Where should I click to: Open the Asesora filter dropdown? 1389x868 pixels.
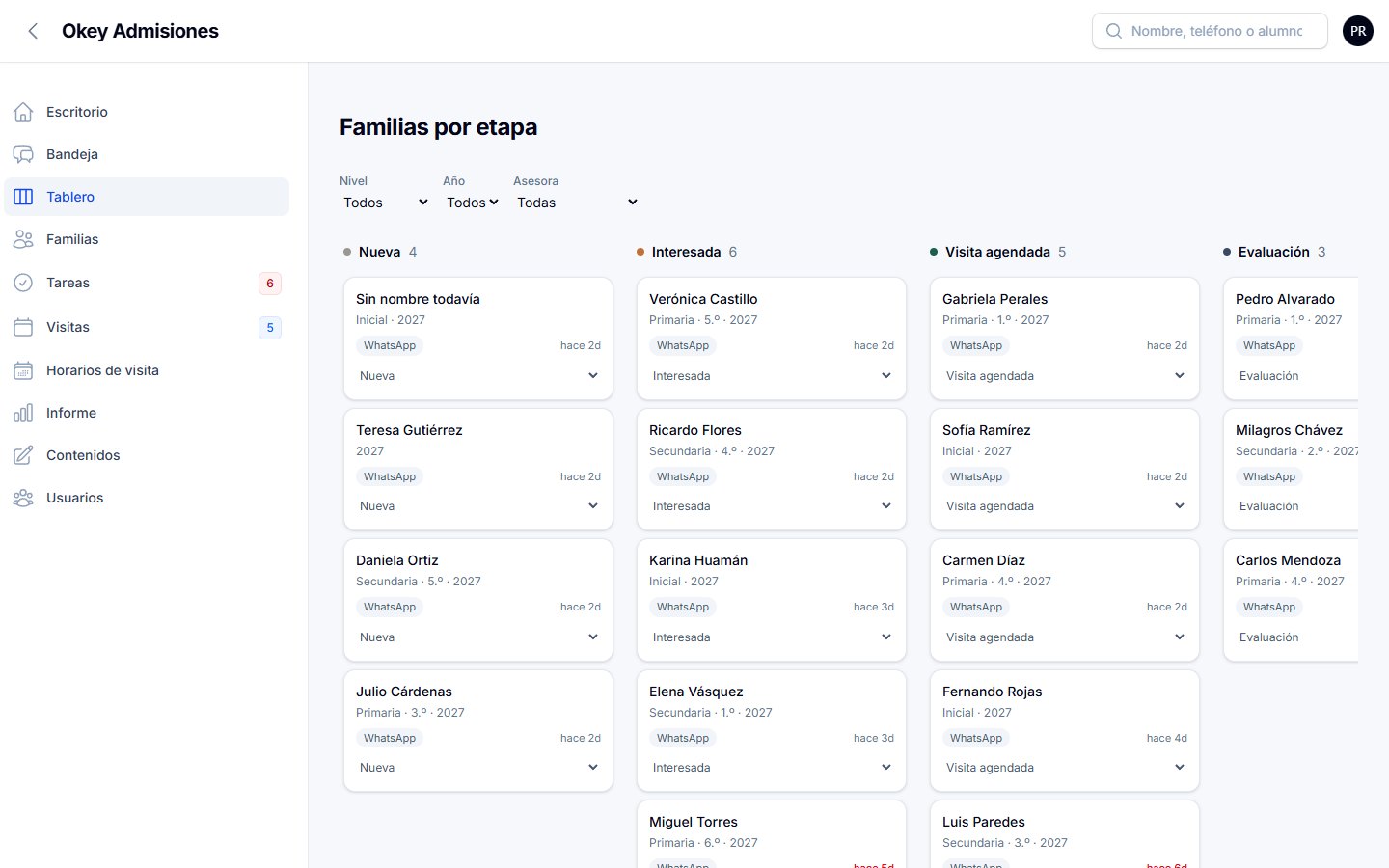coord(577,203)
